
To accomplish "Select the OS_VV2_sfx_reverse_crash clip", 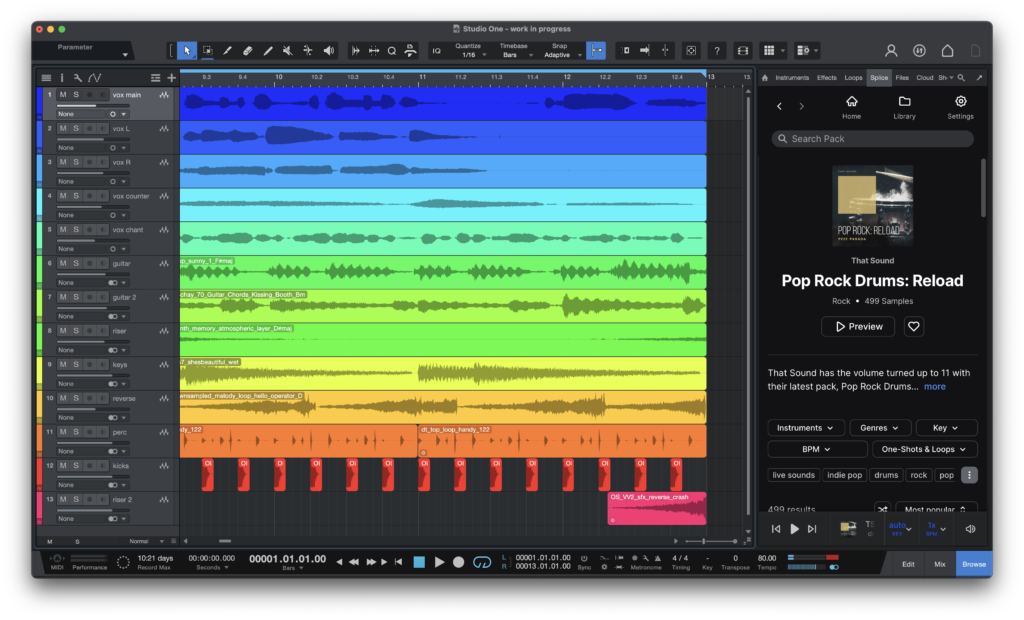I will pos(657,508).
